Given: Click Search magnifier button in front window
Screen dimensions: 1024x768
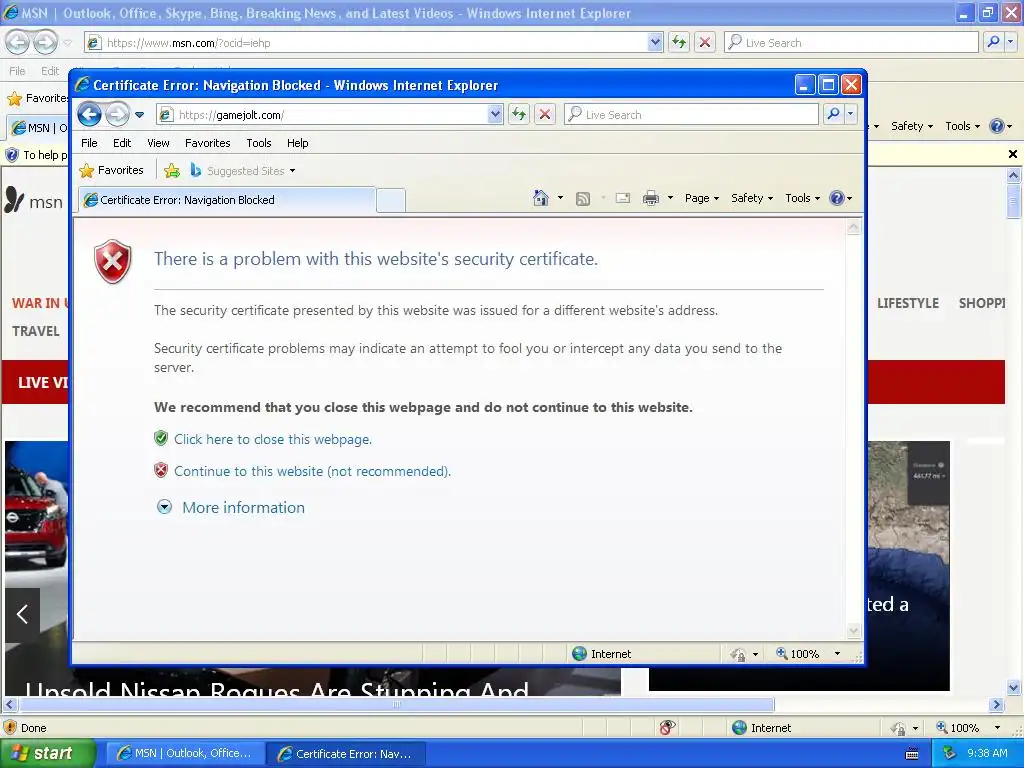Looking at the screenshot, I should pyautogui.click(x=833, y=115).
